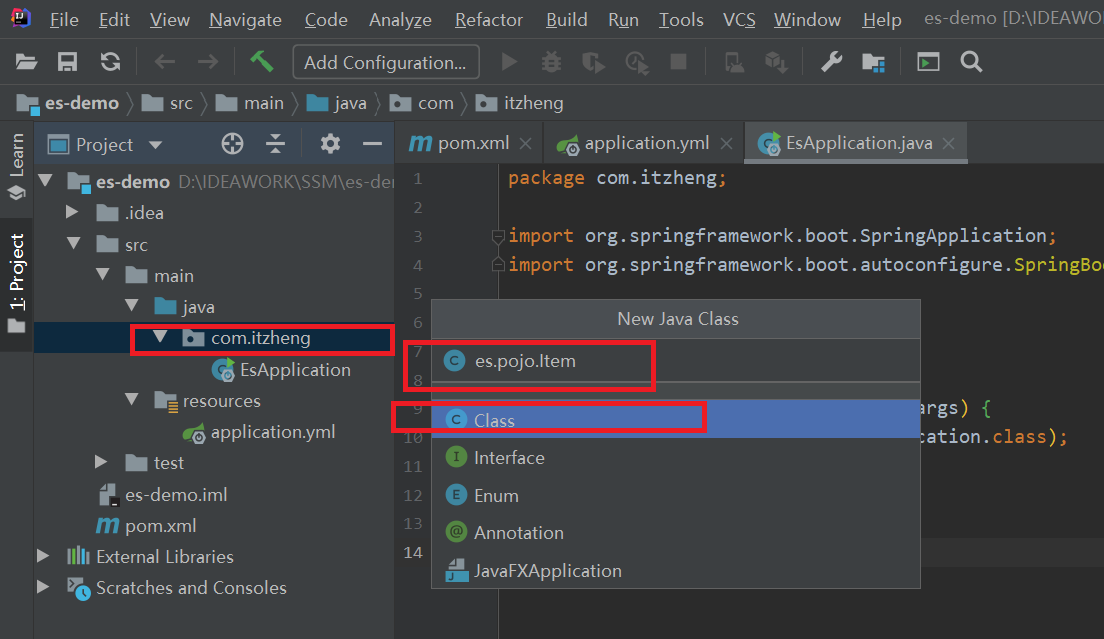This screenshot has height=639, width=1104.
Task: Run with the play triangle icon
Action: [509, 62]
